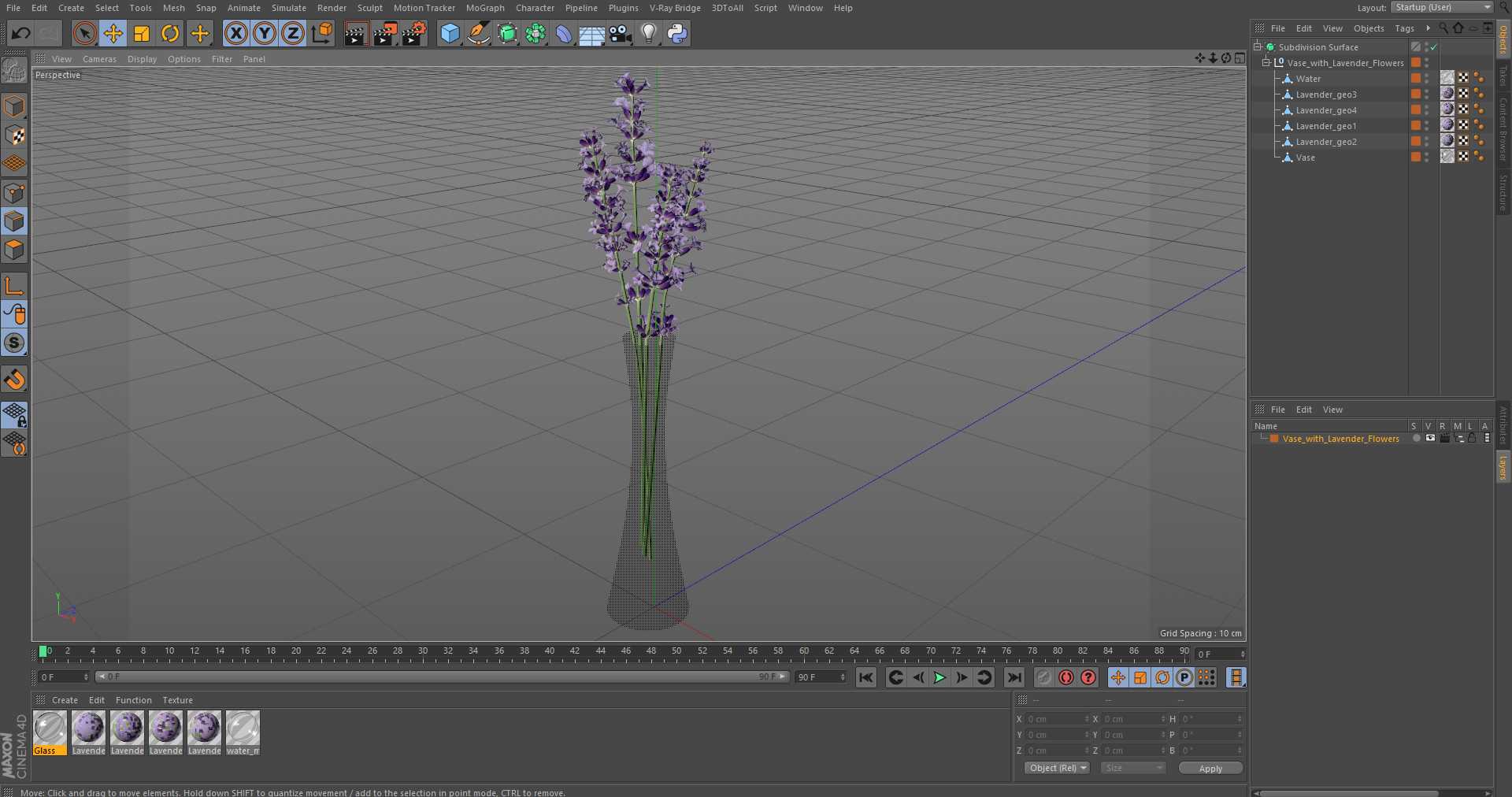Open the Size dropdown
Image resolution: width=1512 pixels, height=797 pixels.
pos(1132,768)
